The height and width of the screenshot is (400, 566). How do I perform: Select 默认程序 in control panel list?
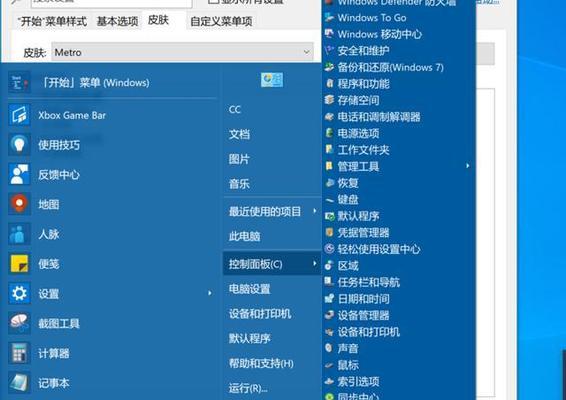pyautogui.click(x=358, y=216)
